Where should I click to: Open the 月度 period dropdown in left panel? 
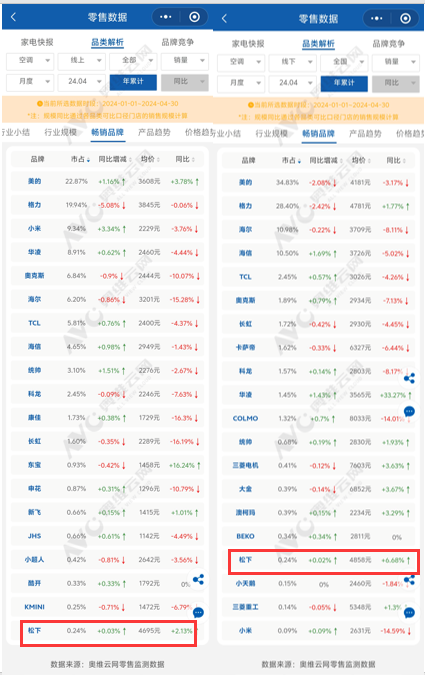pos(30,81)
